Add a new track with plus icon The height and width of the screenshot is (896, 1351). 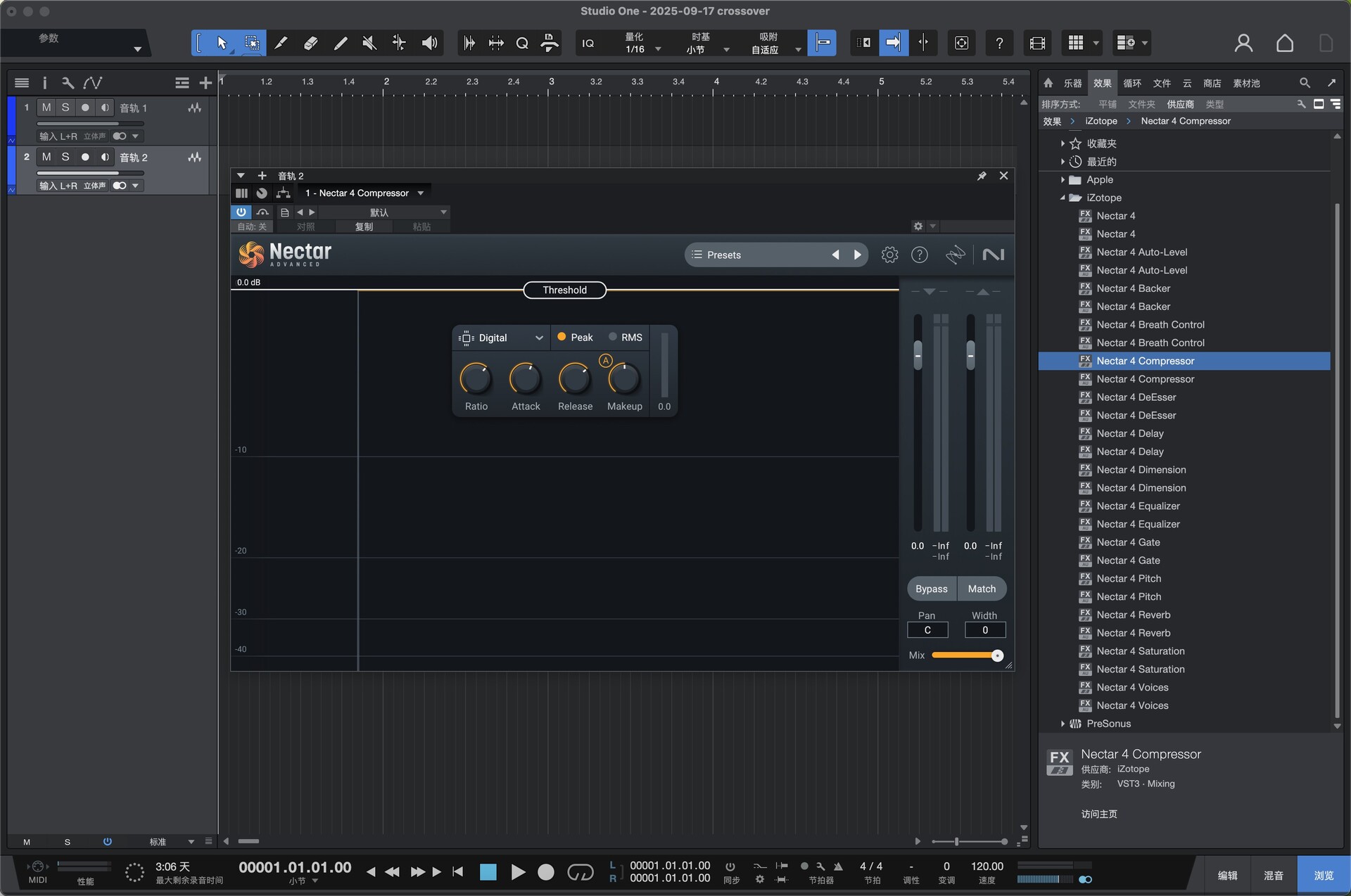pyautogui.click(x=205, y=83)
